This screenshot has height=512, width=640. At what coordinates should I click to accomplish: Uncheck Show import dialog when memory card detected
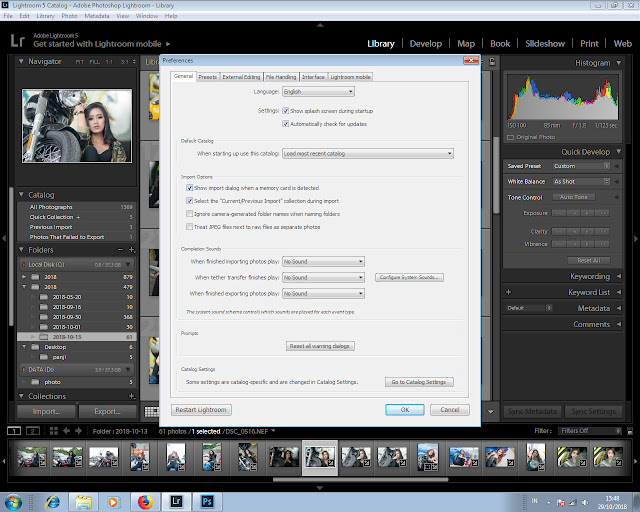189,188
